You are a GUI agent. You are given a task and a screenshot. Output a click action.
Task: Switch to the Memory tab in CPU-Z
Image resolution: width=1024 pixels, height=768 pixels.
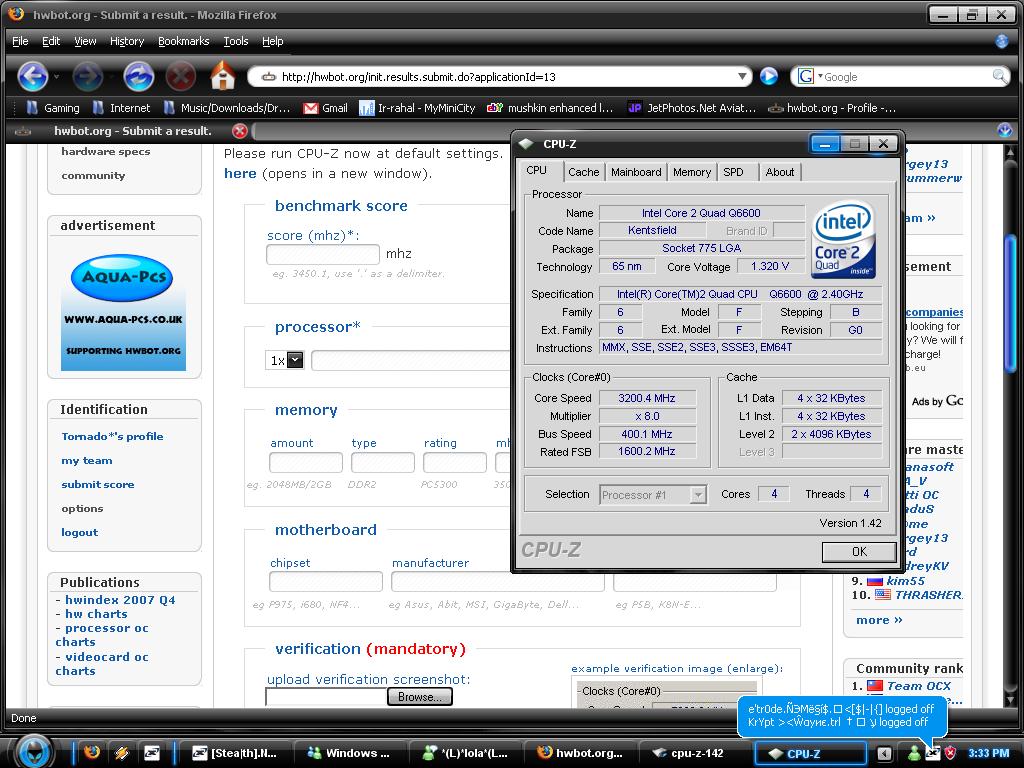(692, 172)
